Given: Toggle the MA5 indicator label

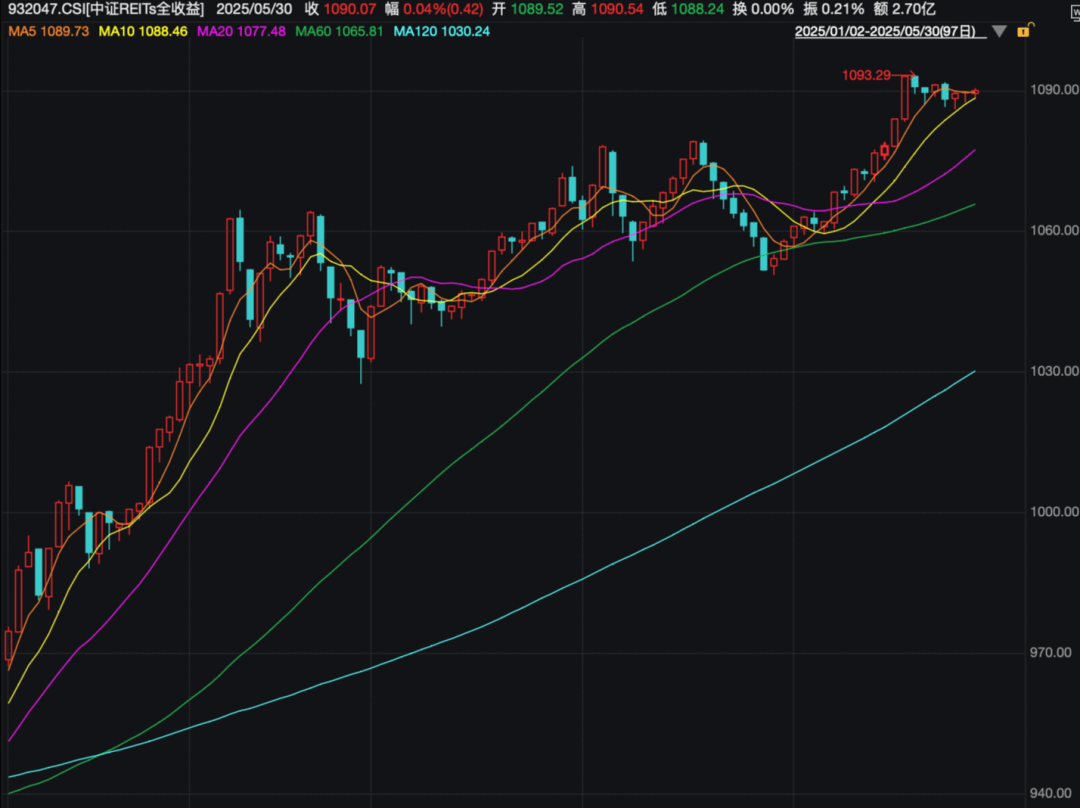Looking at the screenshot, I should 48,32.
